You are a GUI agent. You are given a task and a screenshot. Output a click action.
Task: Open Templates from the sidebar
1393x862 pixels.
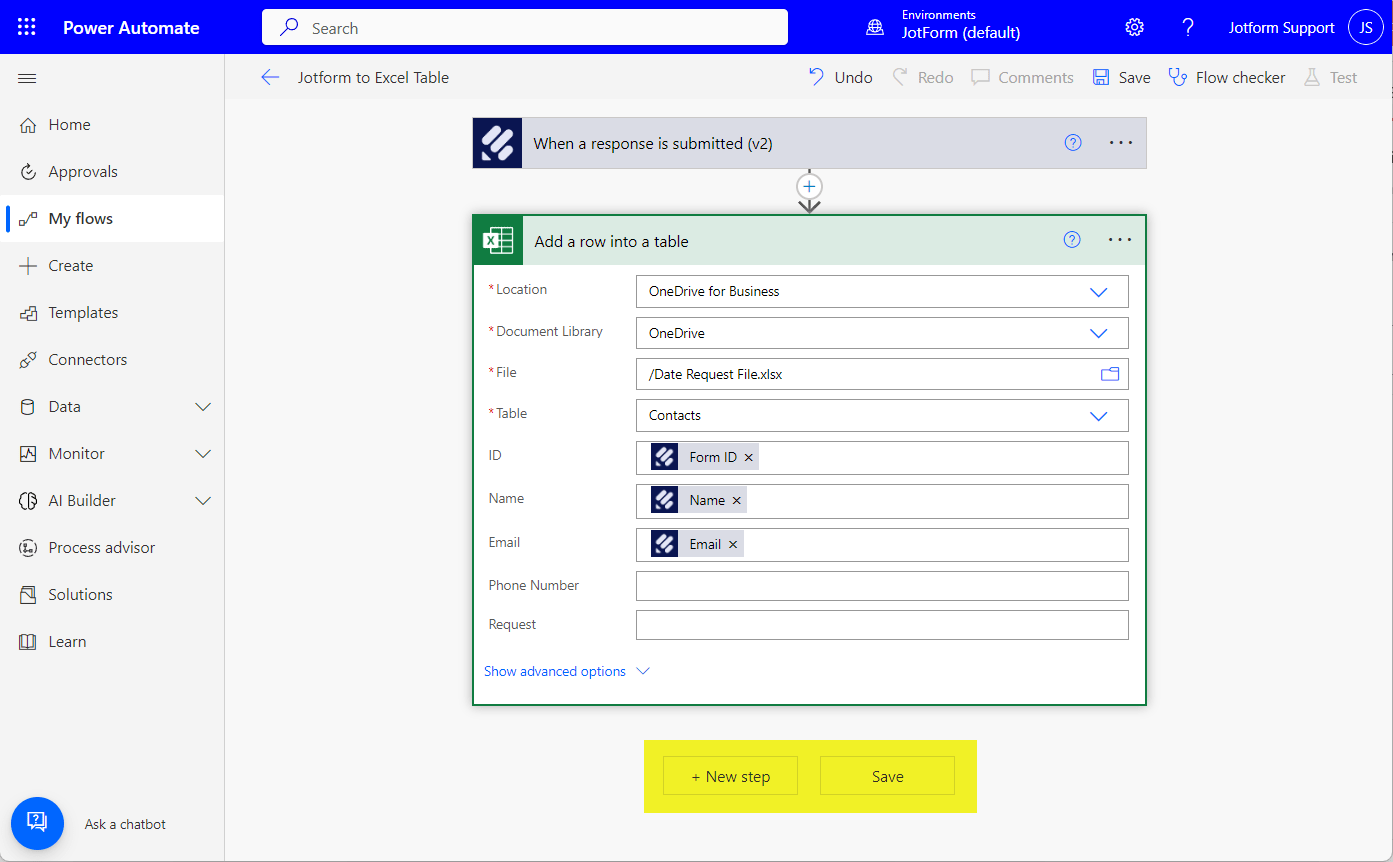pos(83,313)
